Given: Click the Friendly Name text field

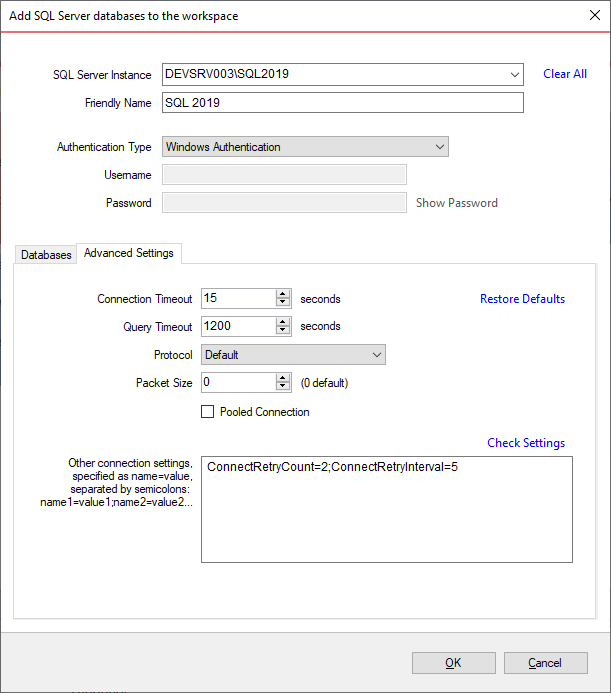Looking at the screenshot, I should point(343,103).
